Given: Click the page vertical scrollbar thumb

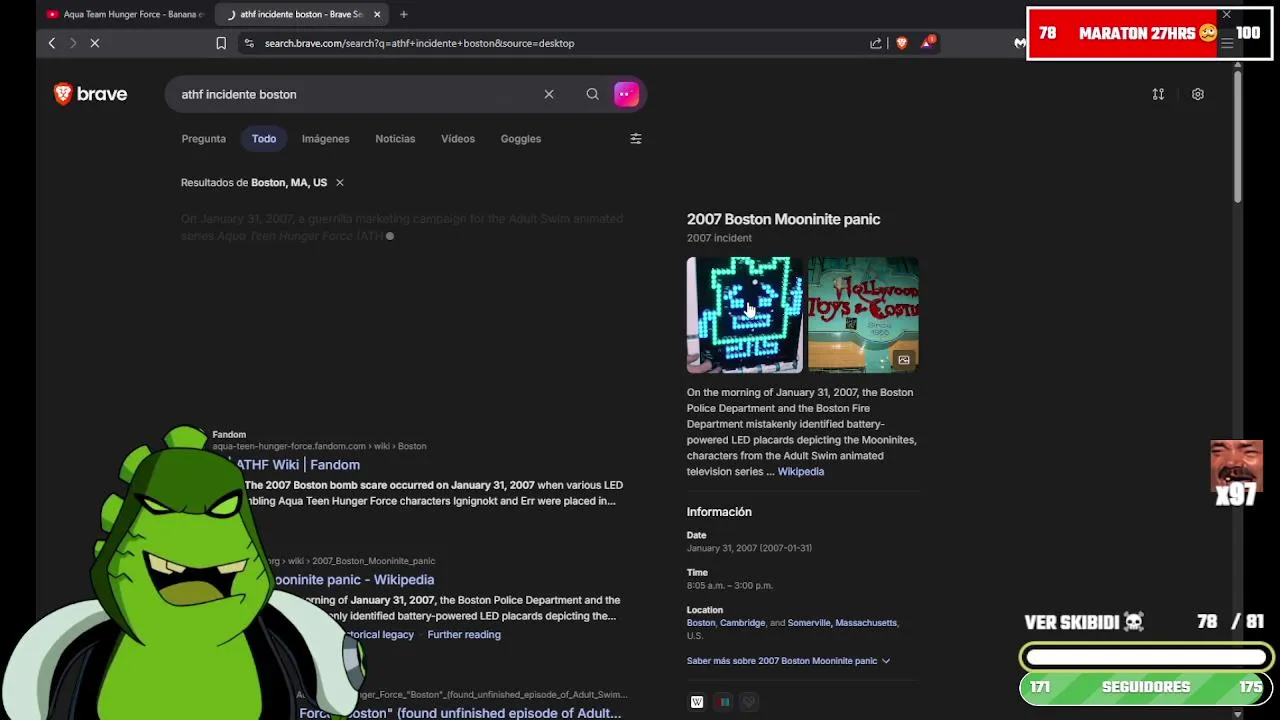Looking at the screenshot, I should (x=1237, y=135).
